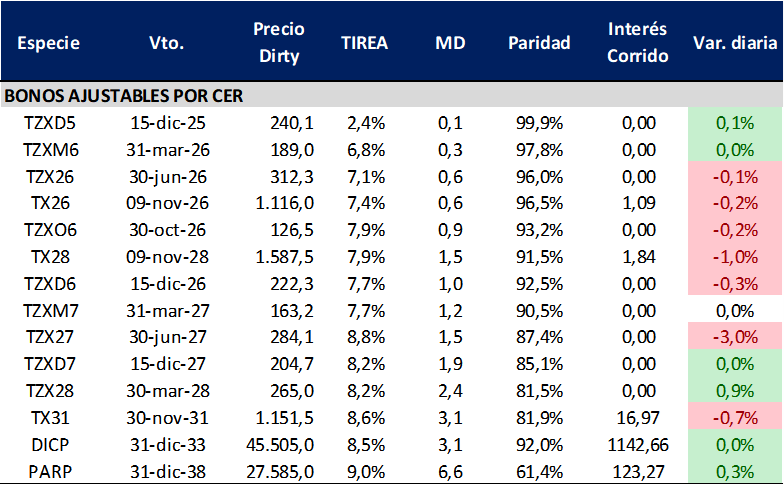Select the Var. diaria column header
This screenshot has width=784, height=485.
(735, 43)
